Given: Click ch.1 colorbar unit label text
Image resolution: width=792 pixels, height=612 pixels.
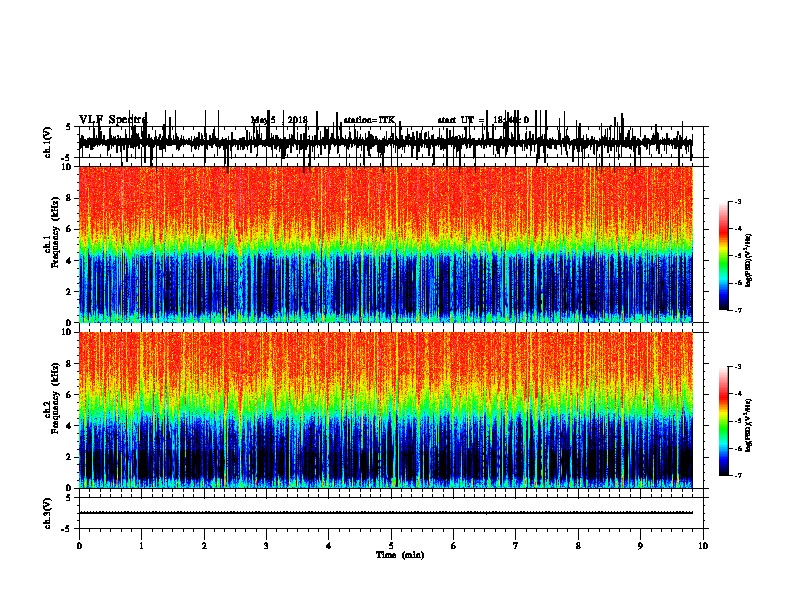Looking at the screenshot, I should click(x=749, y=260).
